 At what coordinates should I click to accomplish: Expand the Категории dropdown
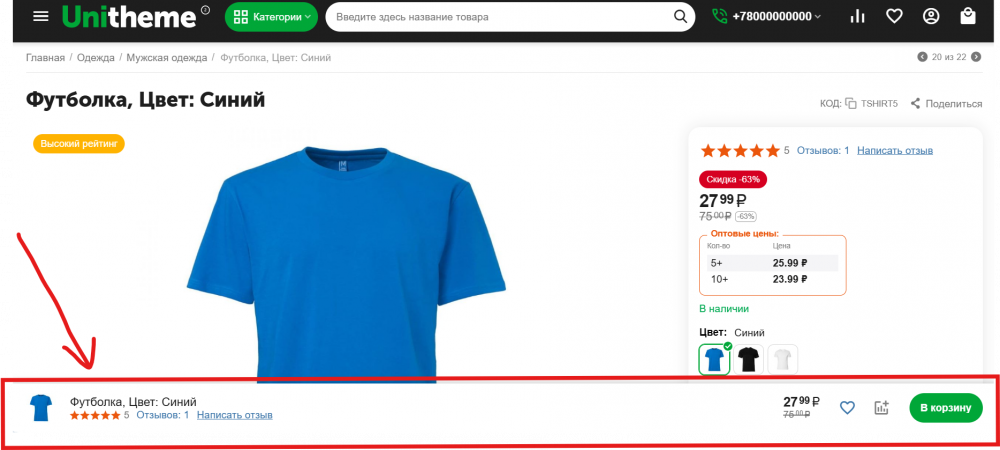click(x=270, y=17)
